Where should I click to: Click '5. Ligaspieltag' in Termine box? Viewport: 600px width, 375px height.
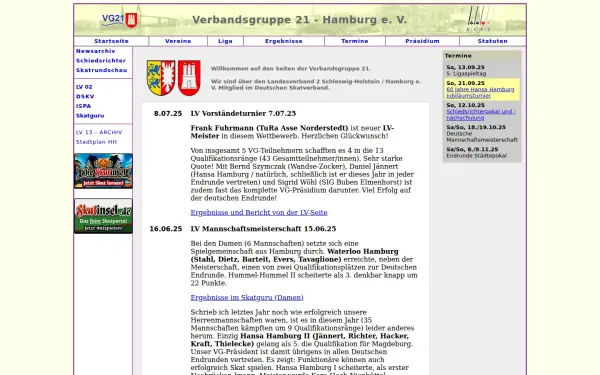click(x=466, y=73)
